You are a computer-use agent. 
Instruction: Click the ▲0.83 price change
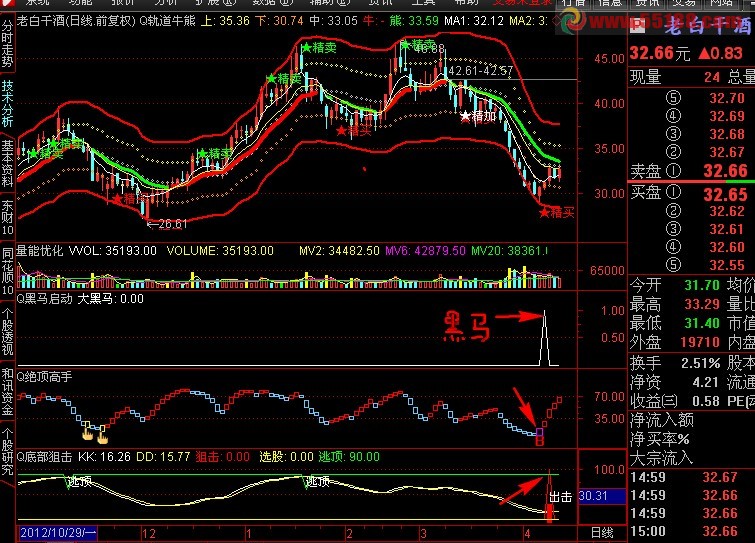click(720, 53)
